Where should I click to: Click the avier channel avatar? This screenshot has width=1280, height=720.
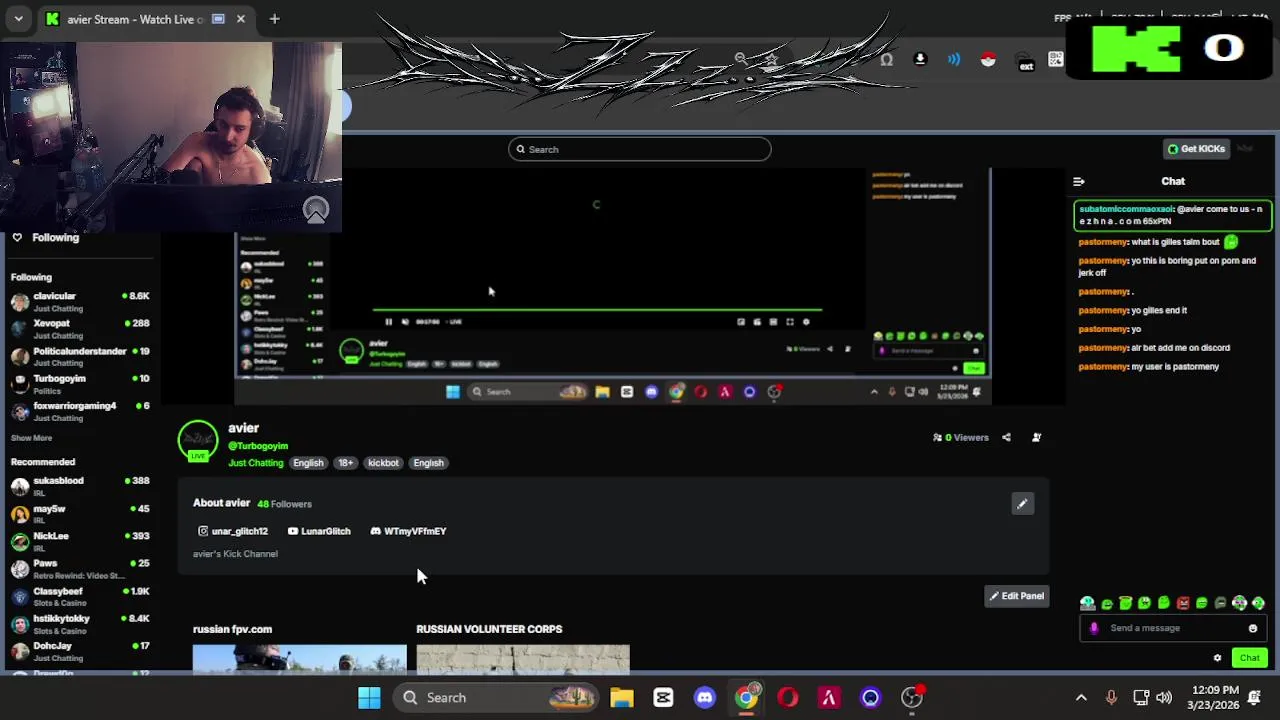pyautogui.click(x=198, y=440)
